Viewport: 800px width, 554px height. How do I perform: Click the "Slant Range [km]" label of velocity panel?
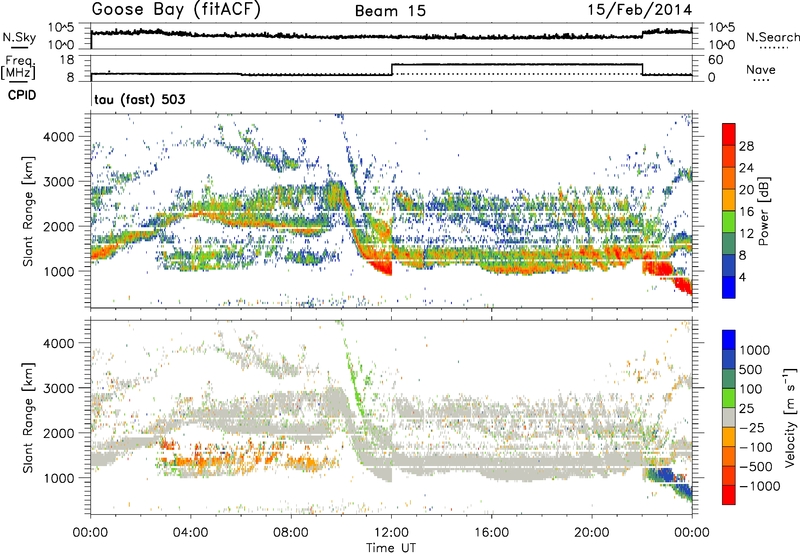point(28,417)
